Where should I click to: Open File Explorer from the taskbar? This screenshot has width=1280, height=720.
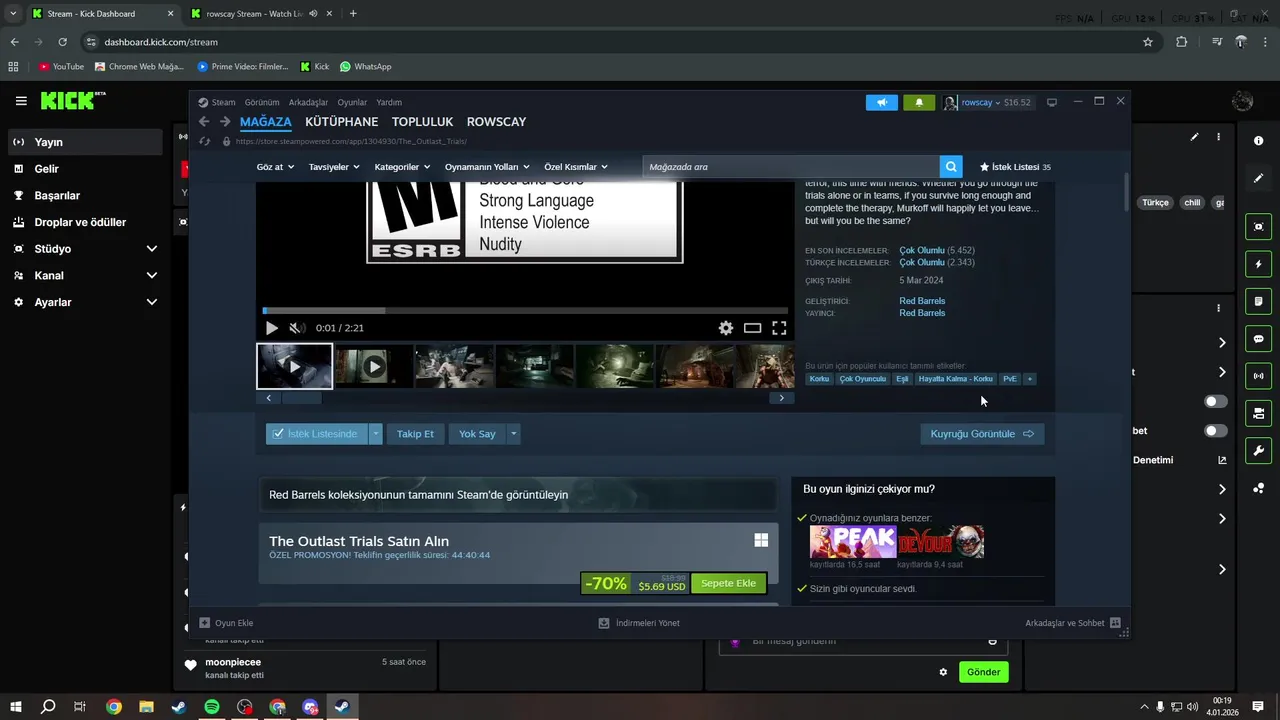146,707
